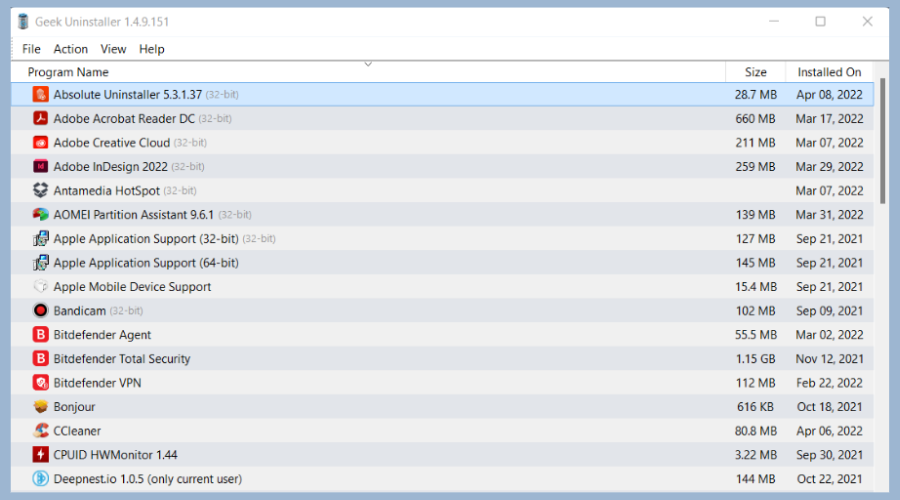This screenshot has width=900, height=500.
Task: Open the File menu
Action: (31, 49)
